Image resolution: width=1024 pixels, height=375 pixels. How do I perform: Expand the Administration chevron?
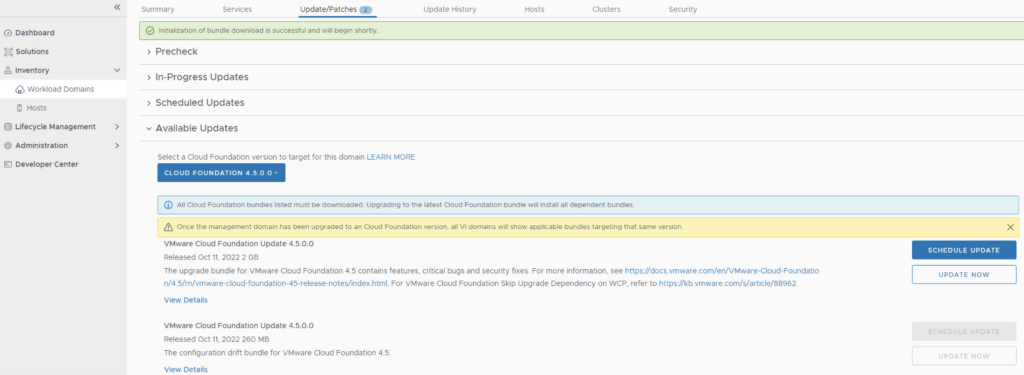click(x=117, y=146)
